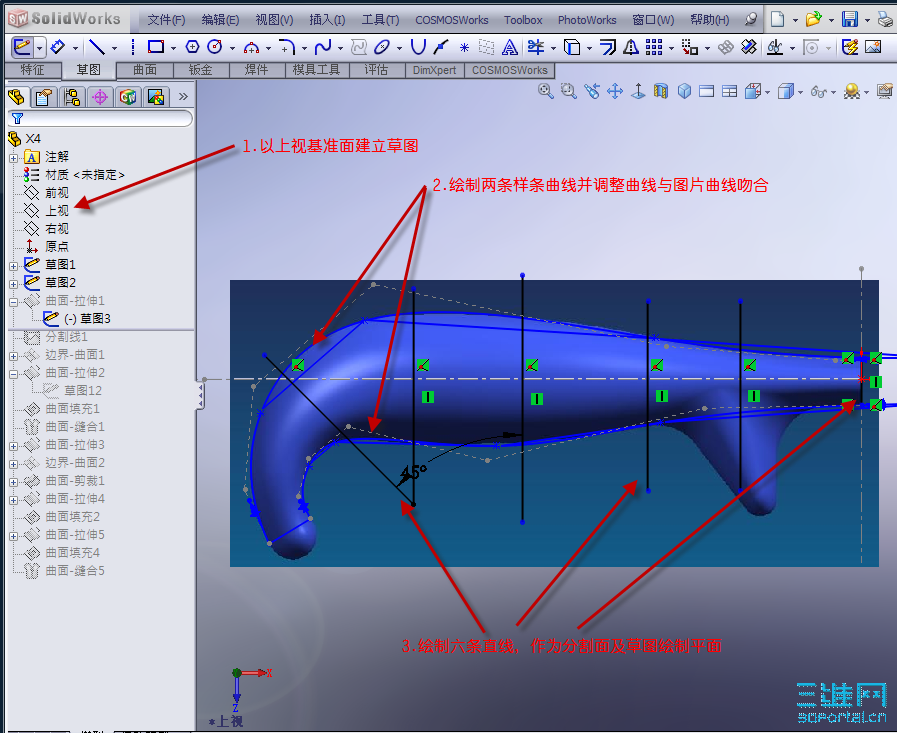
Task: Expand the 草图1 tree node
Action: pos(14,266)
